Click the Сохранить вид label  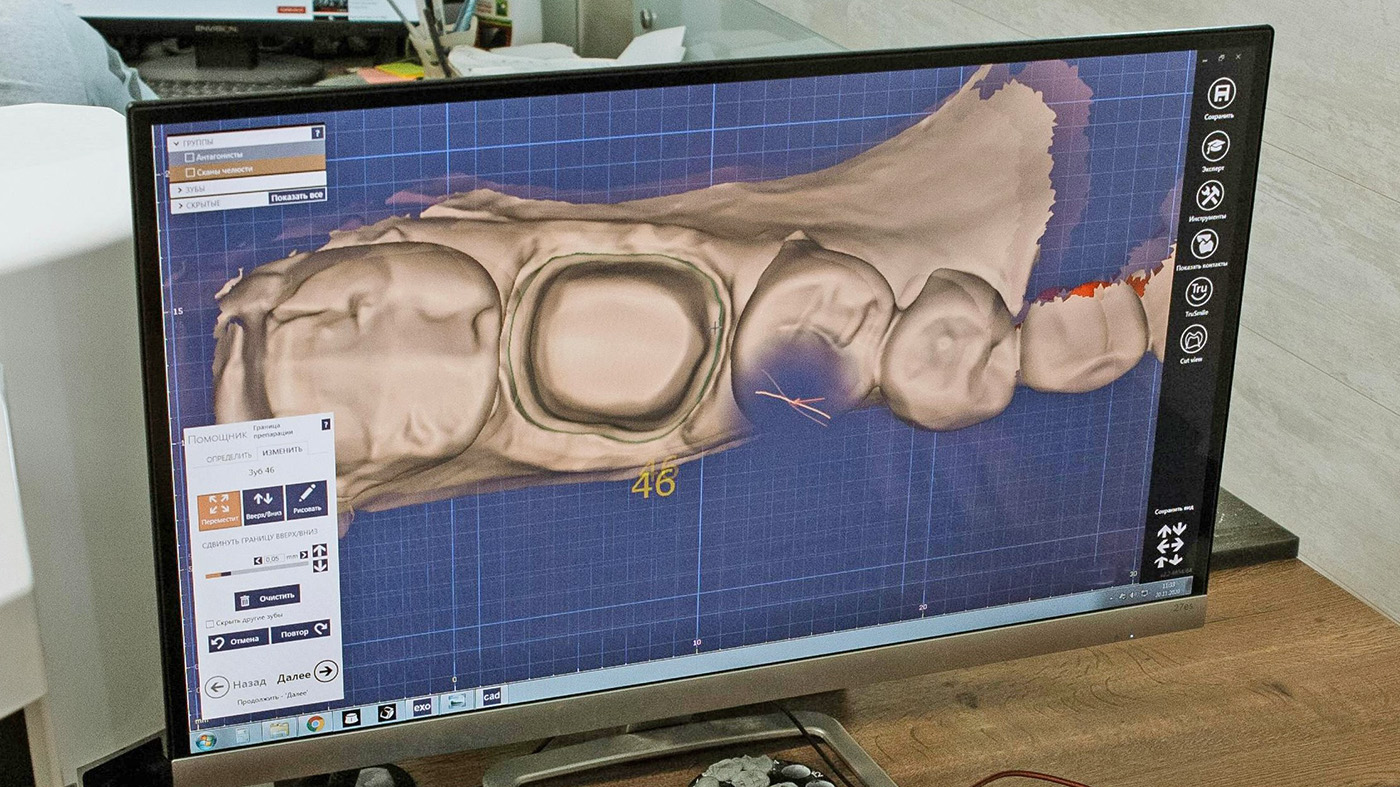[x=1175, y=510]
